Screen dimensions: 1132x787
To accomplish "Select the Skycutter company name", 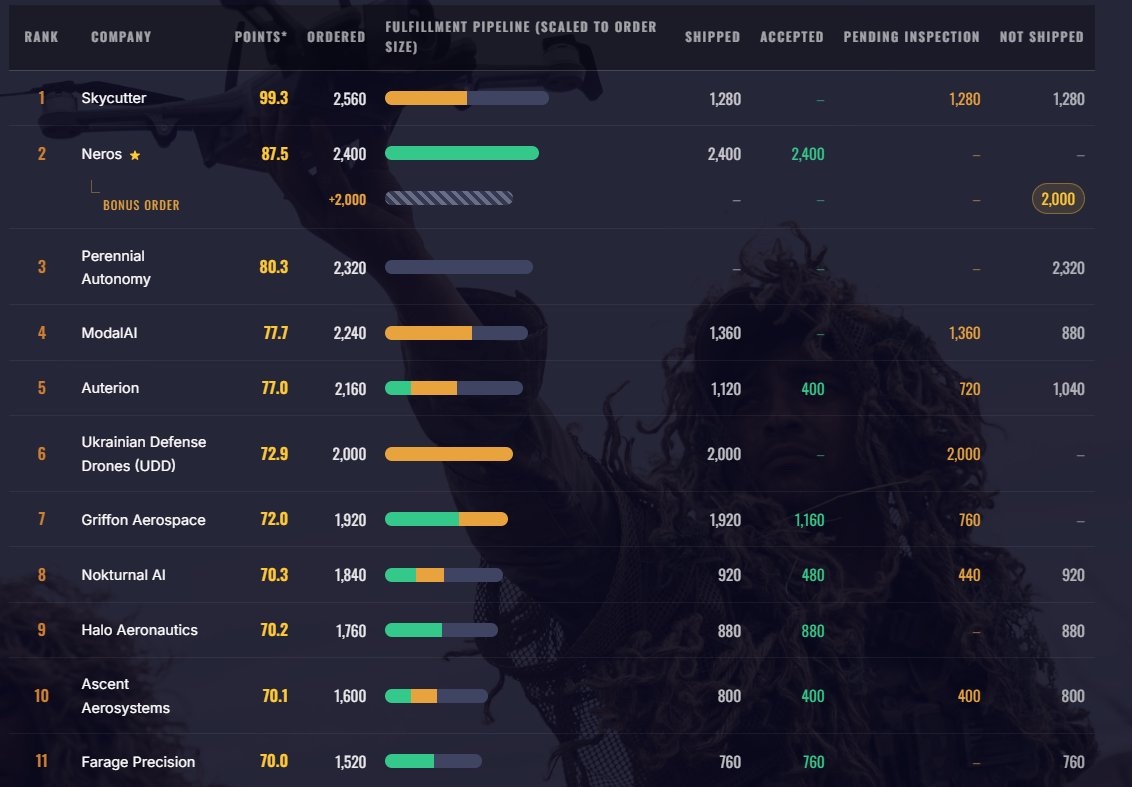I will (x=113, y=98).
